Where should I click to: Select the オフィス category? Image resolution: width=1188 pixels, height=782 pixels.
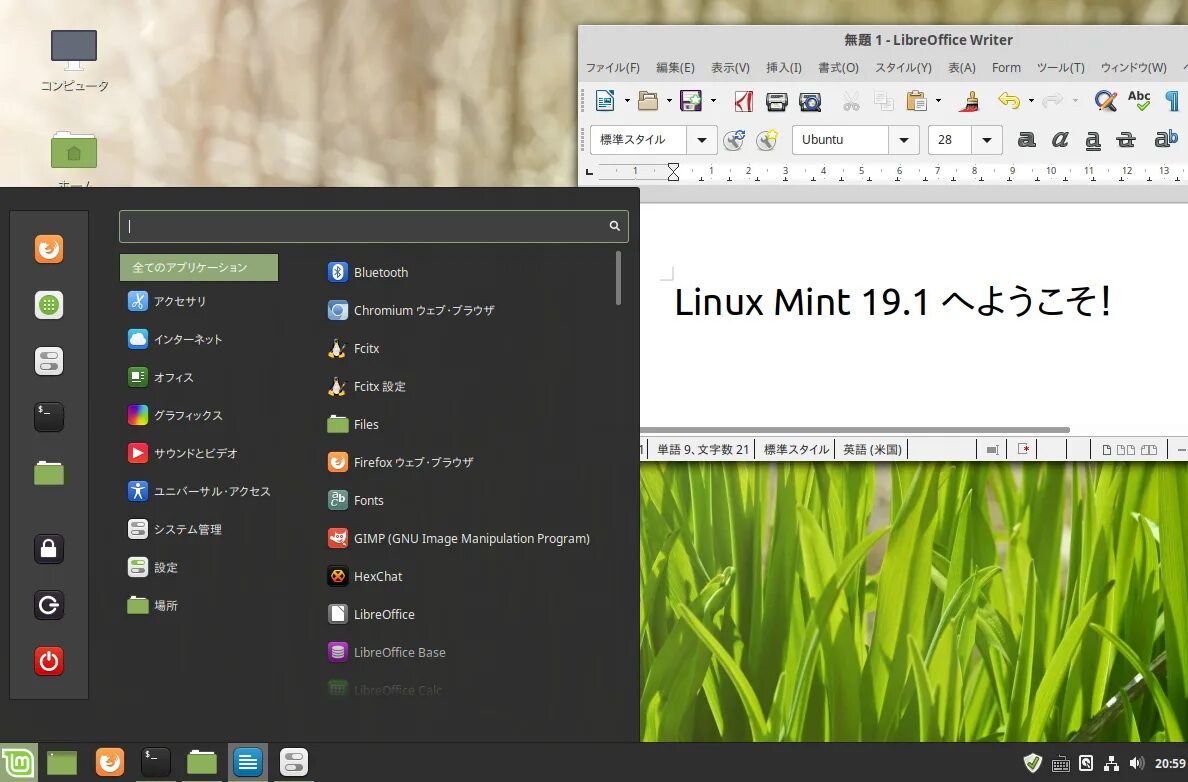(x=199, y=377)
